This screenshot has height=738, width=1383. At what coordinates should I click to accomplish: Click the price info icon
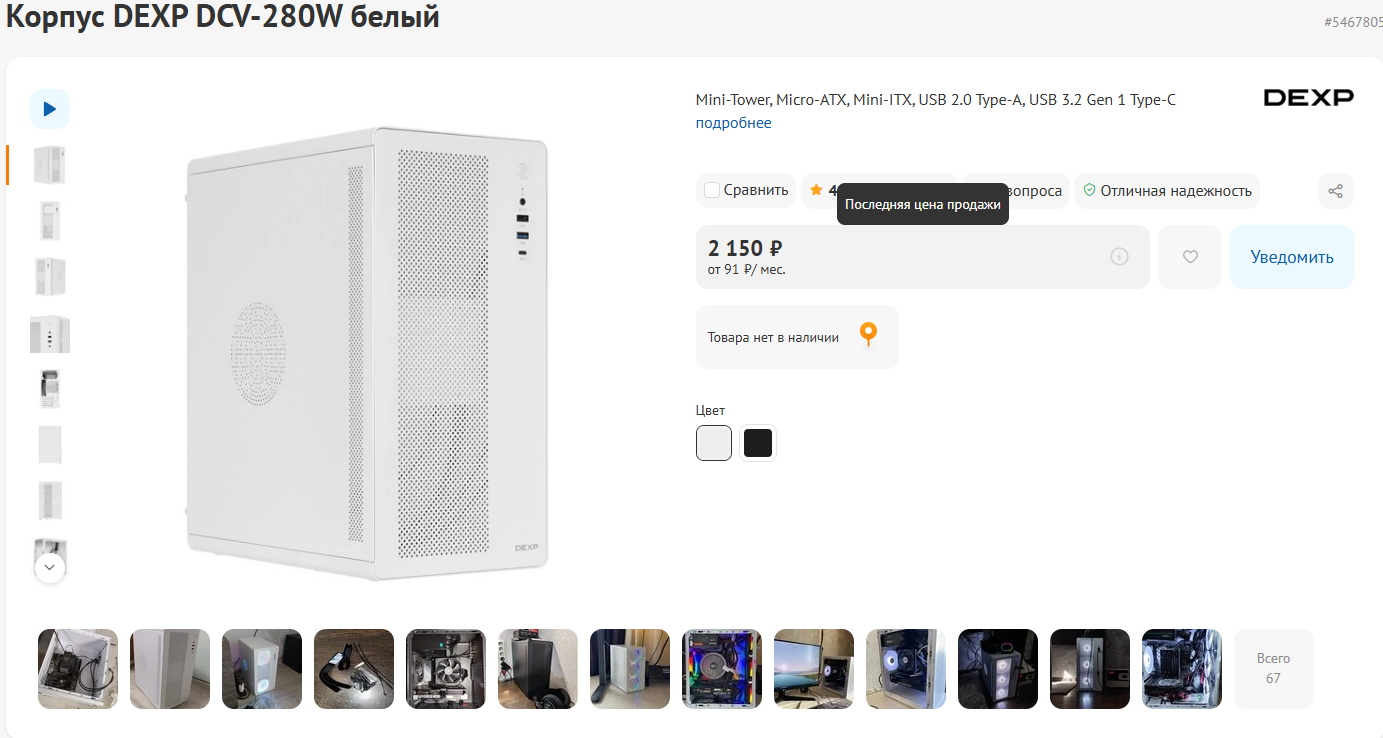tap(1119, 257)
